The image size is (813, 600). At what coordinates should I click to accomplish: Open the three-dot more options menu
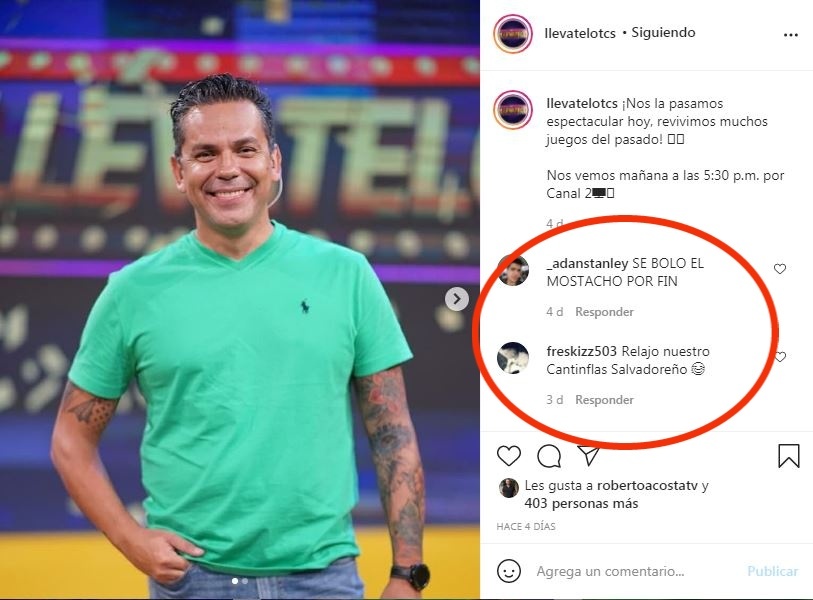[790, 35]
